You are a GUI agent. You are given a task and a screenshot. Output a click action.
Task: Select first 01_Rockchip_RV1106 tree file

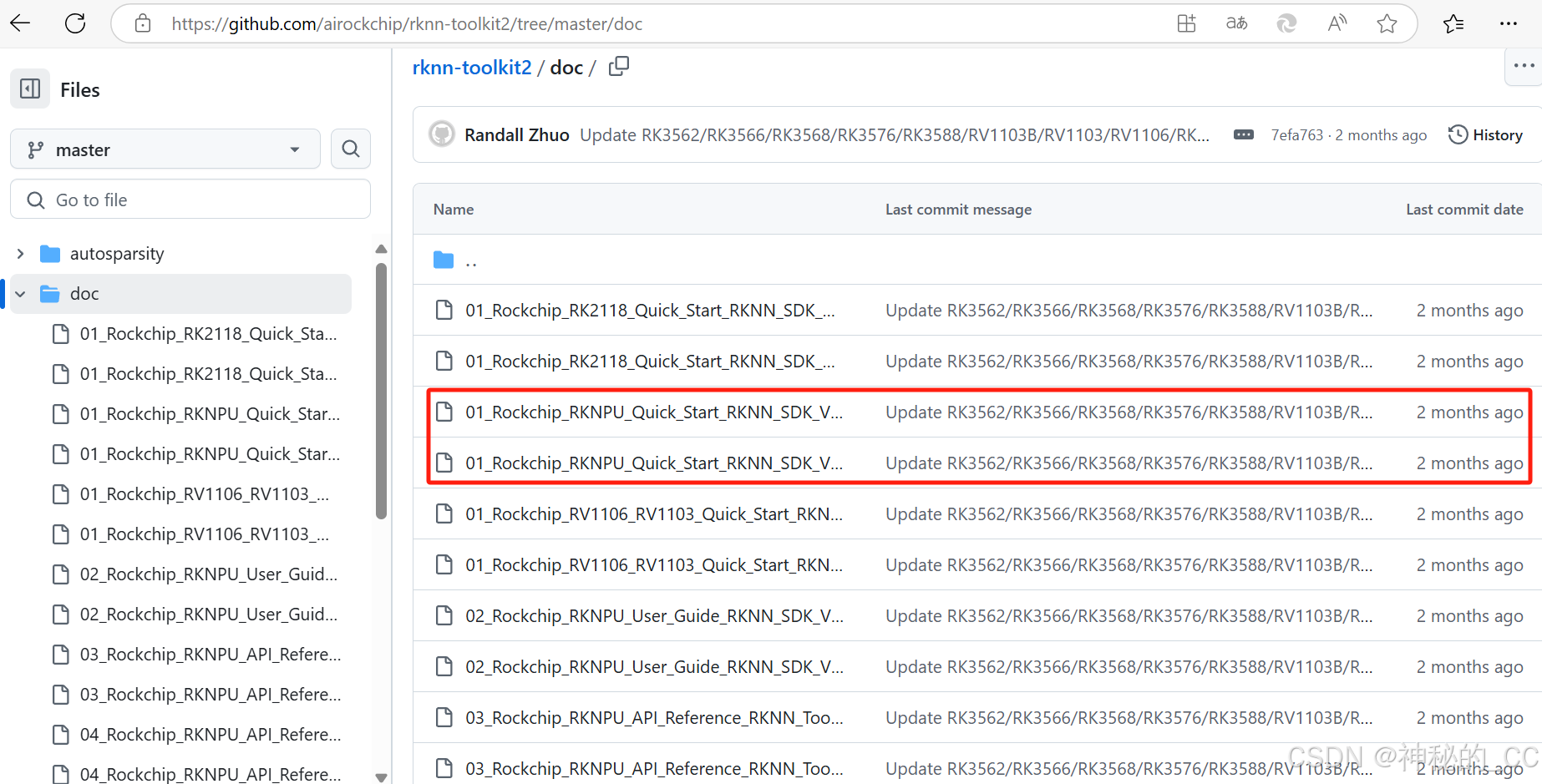click(x=205, y=494)
